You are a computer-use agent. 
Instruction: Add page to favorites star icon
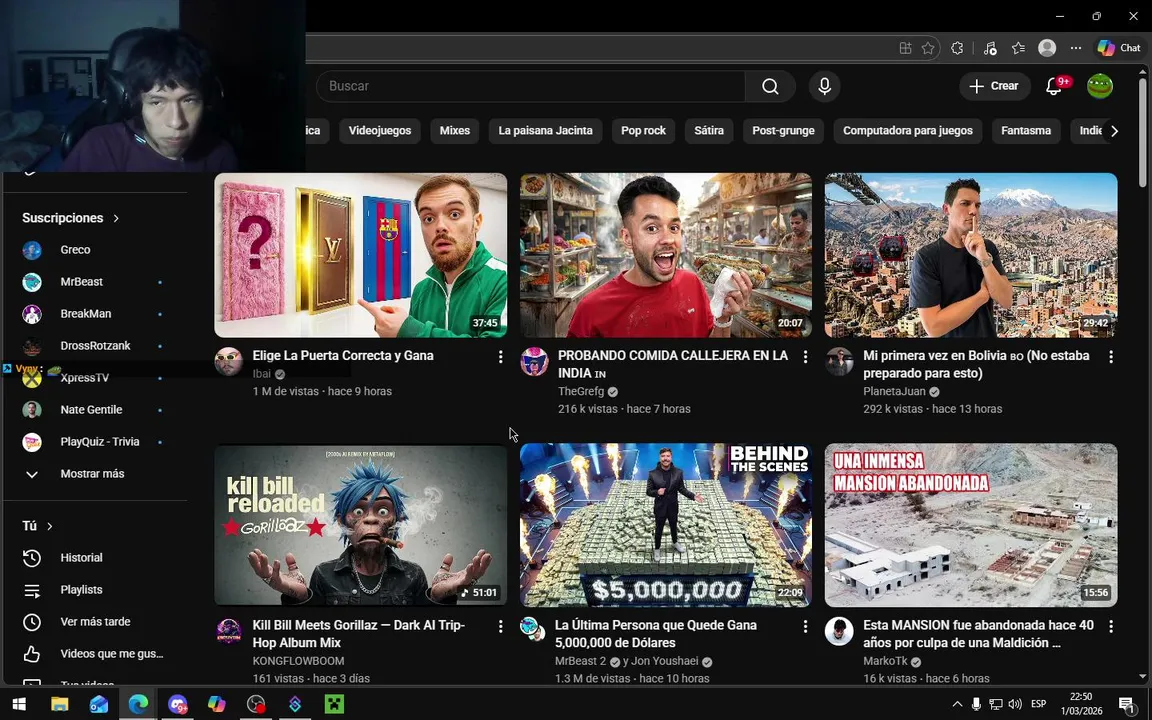click(928, 48)
